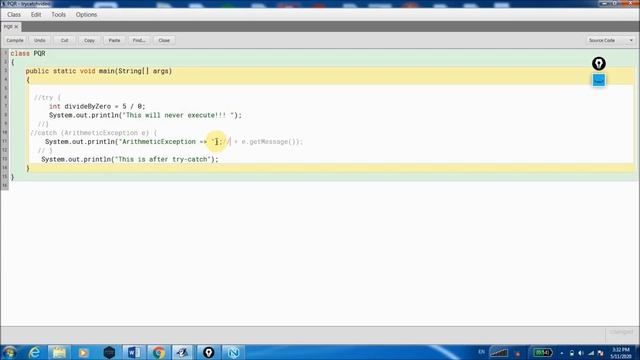The height and width of the screenshot is (360, 640).
Task: Click the network signal tray icon
Action: pyautogui.click(x=591, y=353)
